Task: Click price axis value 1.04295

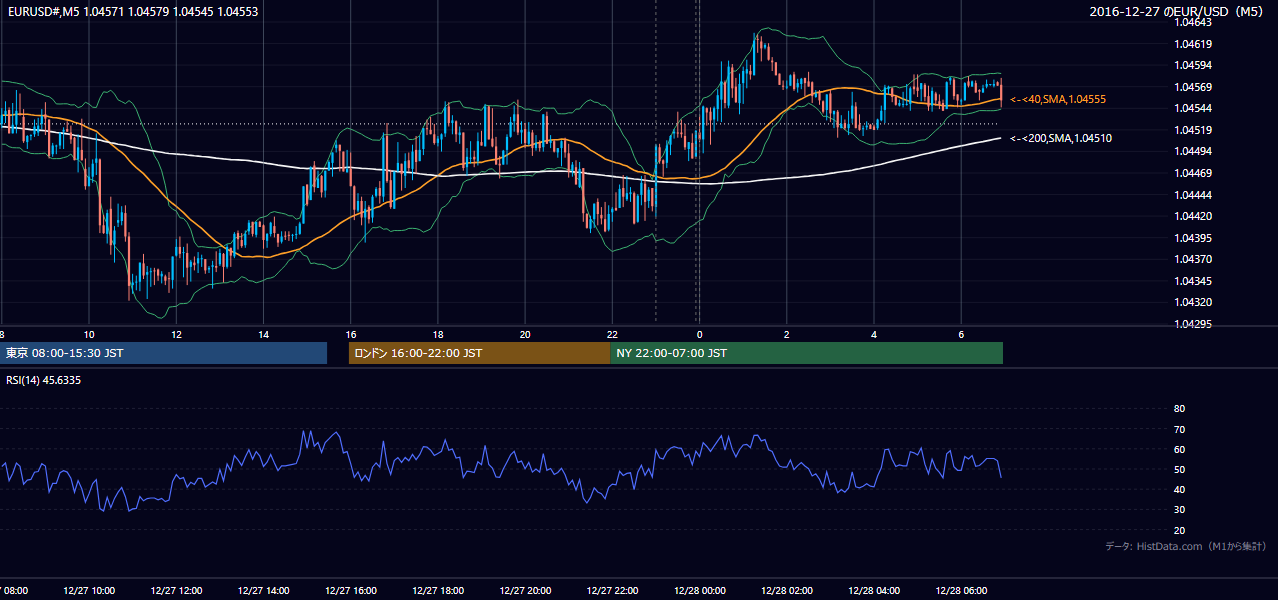Action: (1194, 323)
